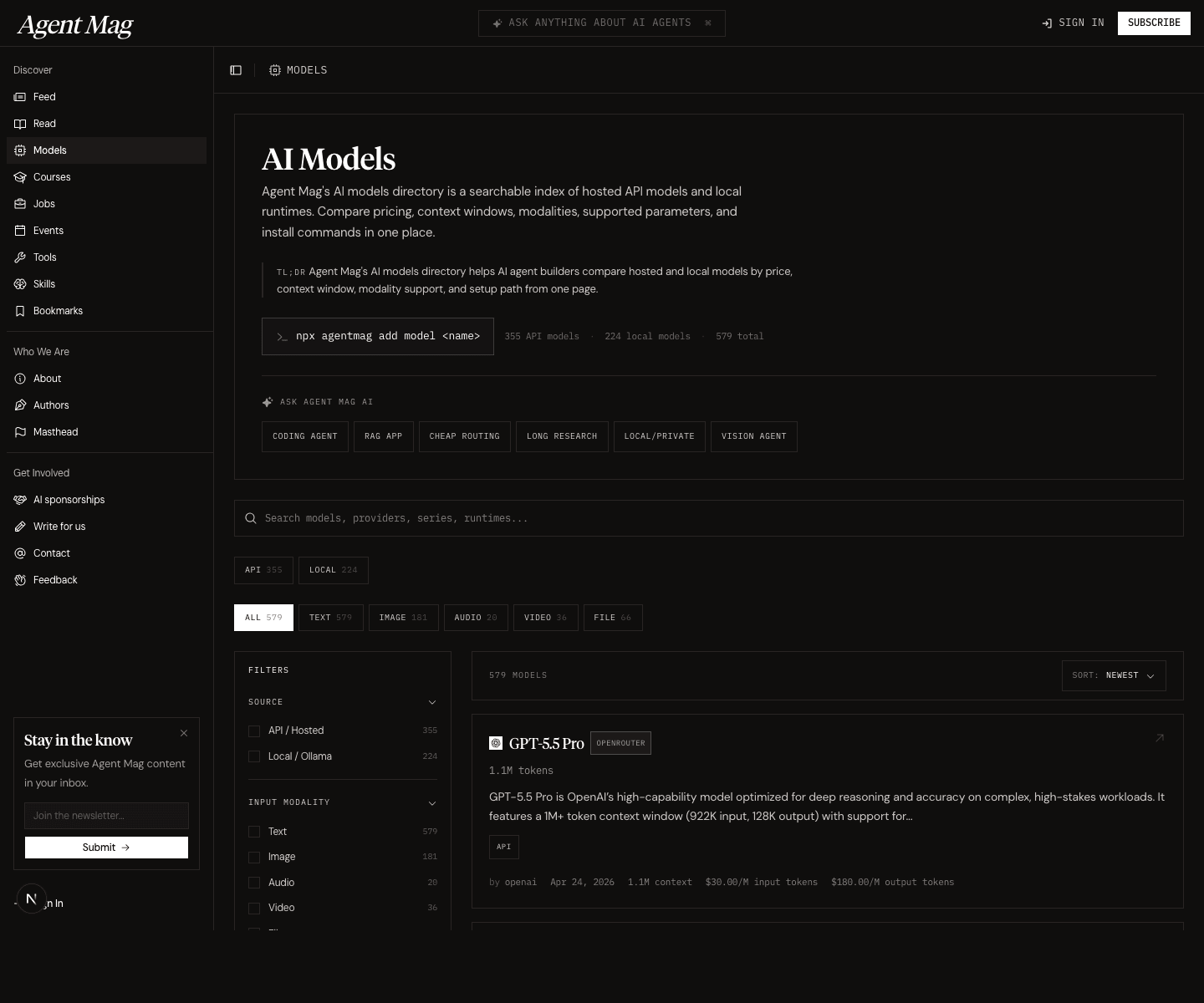Check the Image input modality filter
Image resolution: width=1204 pixels, height=1003 pixels.
(x=254, y=857)
